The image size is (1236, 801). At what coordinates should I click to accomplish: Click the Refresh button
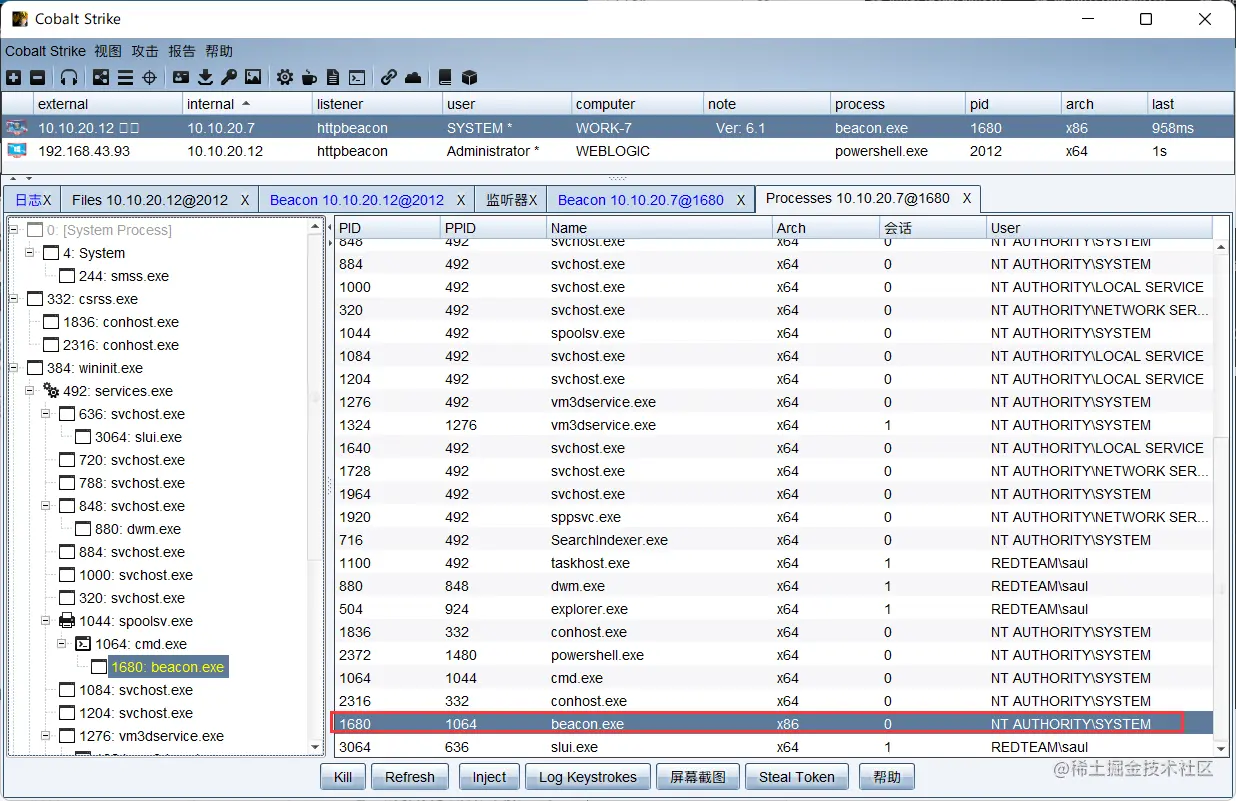click(410, 777)
